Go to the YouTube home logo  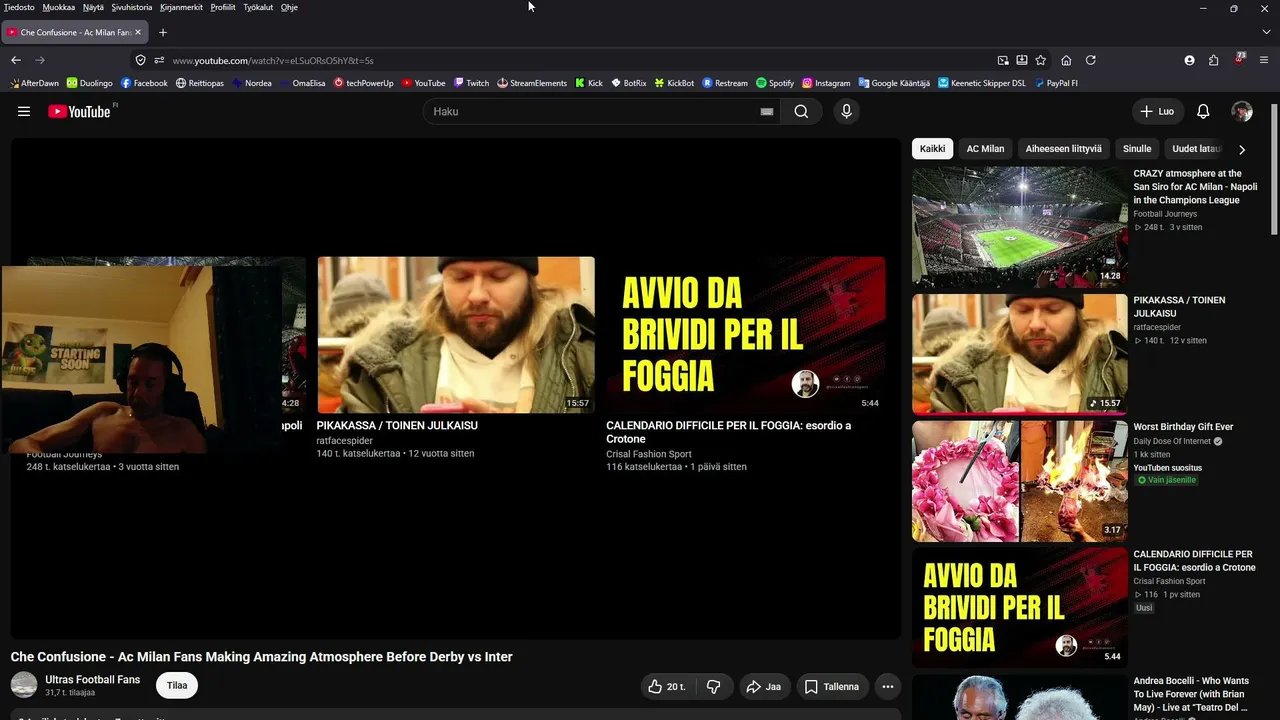point(80,111)
